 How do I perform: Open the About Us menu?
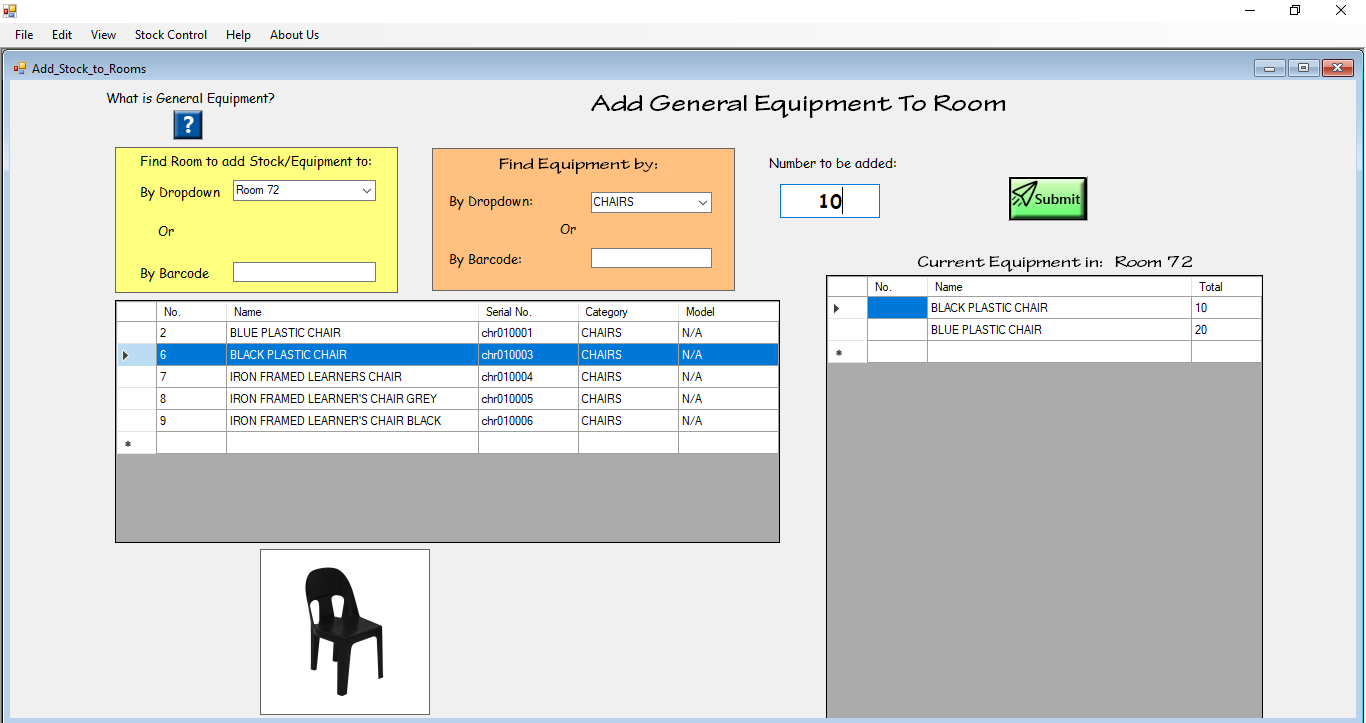pos(294,35)
